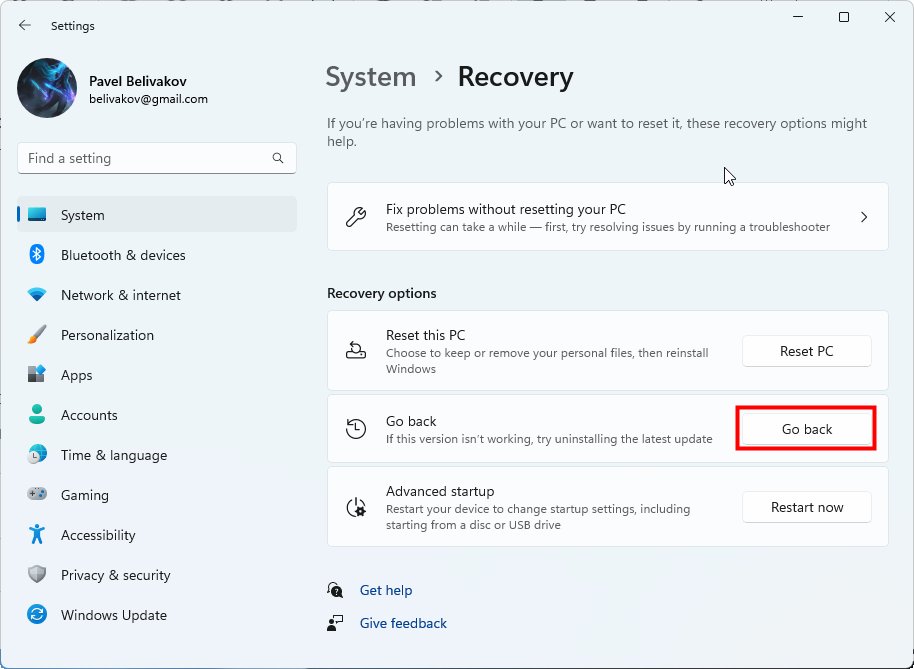This screenshot has height=669, width=914.
Task: Expand the Fix problems chevron arrow
Action: 864,217
